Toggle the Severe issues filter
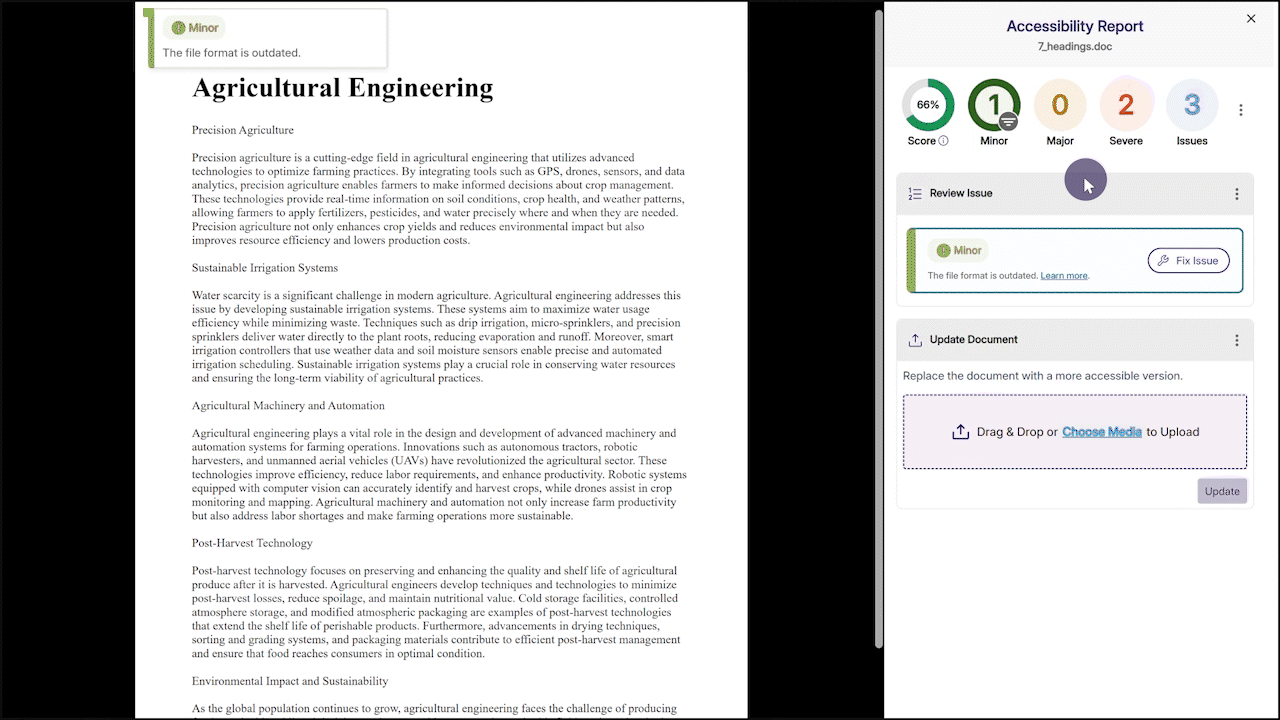 [x=1126, y=105]
